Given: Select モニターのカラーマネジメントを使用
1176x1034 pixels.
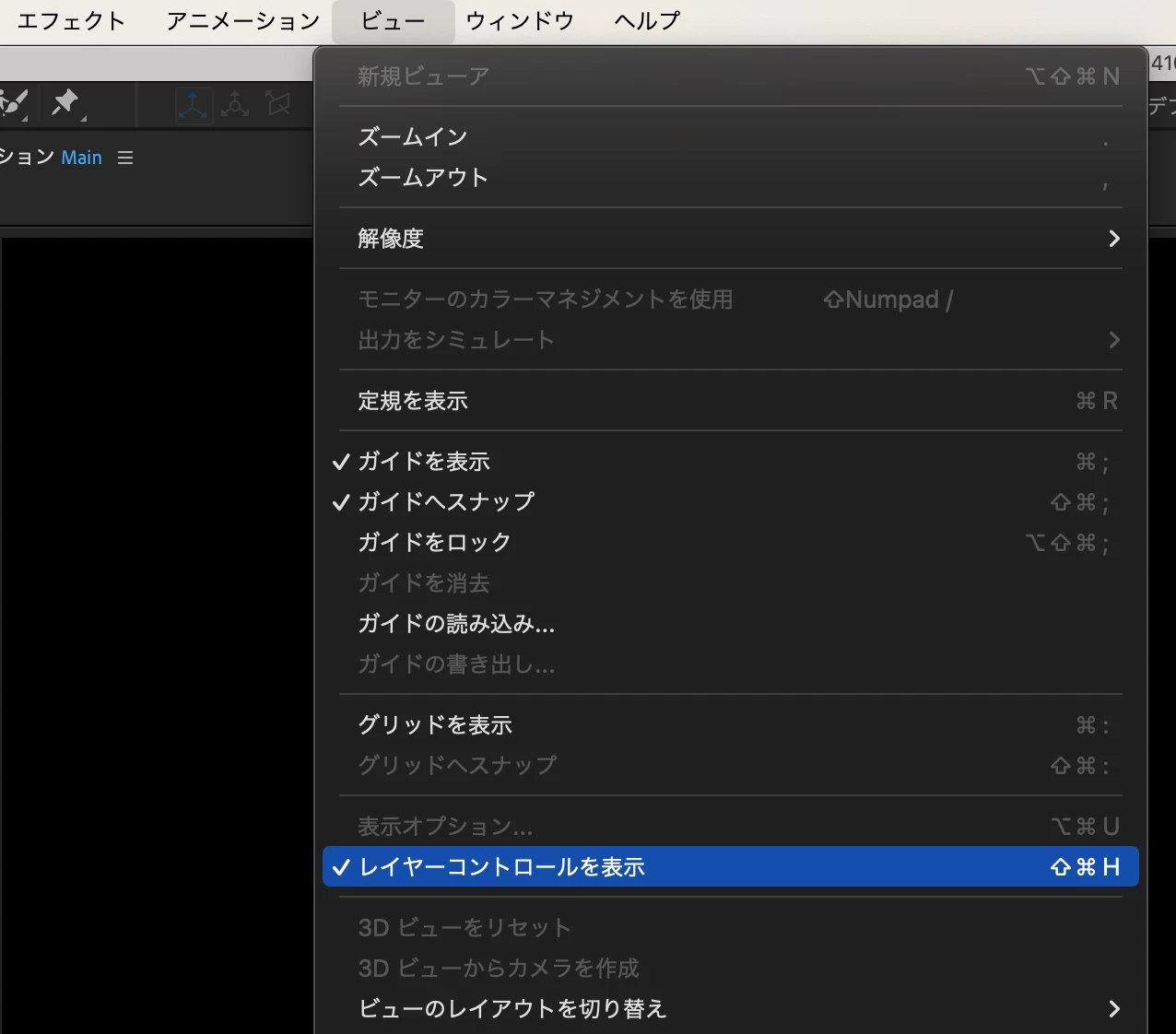Looking at the screenshot, I should [x=731, y=300].
